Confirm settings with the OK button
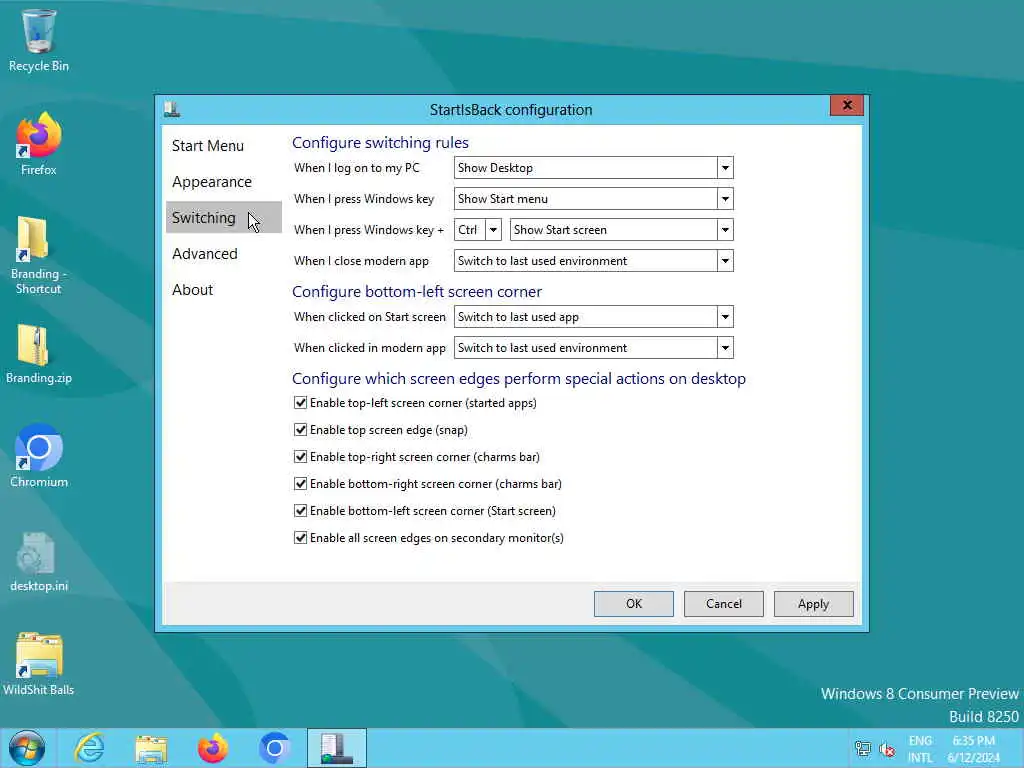The image size is (1024, 768). point(633,604)
